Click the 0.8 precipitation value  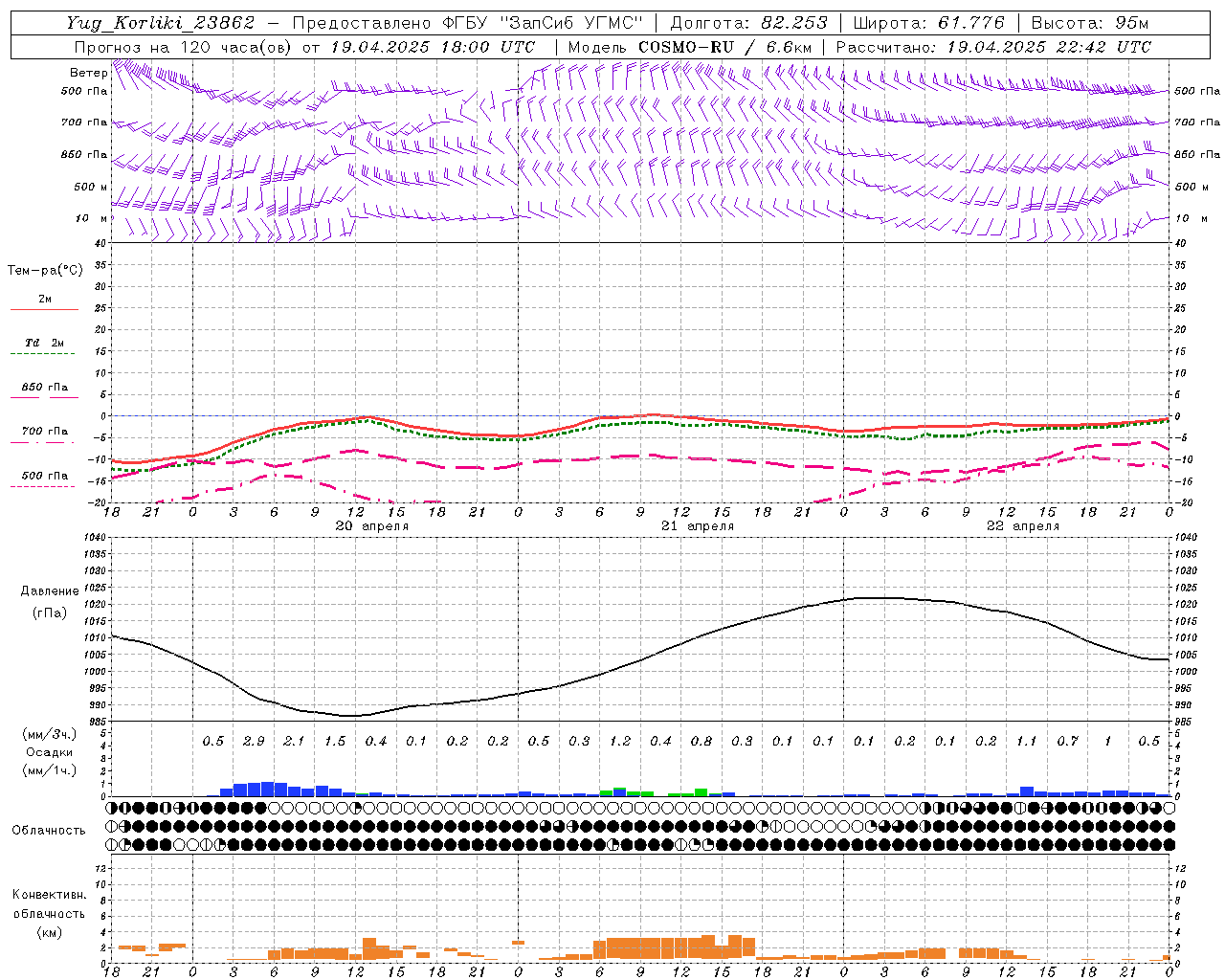coord(702,741)
